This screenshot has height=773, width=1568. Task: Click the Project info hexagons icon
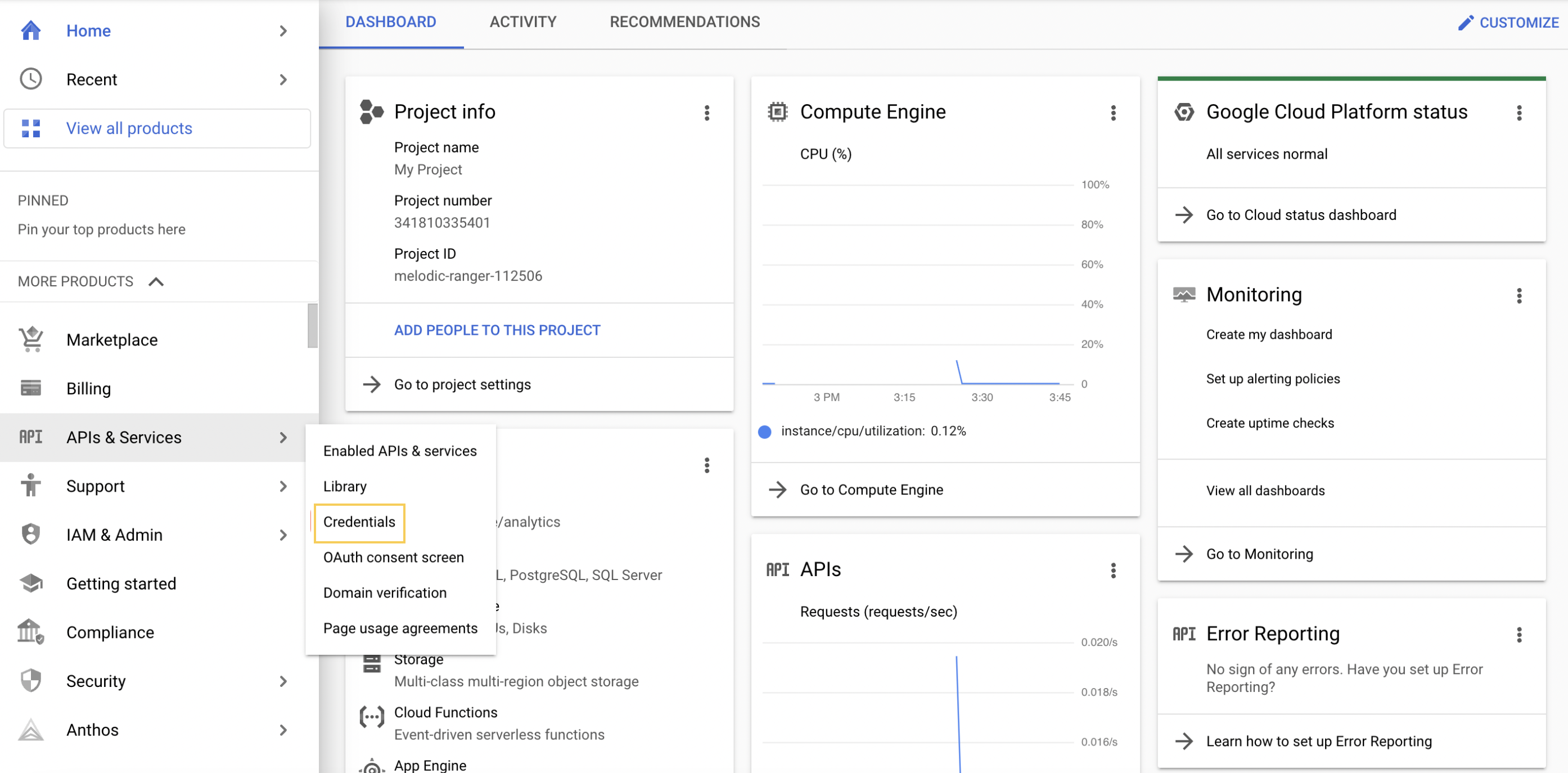pos(371,112)
